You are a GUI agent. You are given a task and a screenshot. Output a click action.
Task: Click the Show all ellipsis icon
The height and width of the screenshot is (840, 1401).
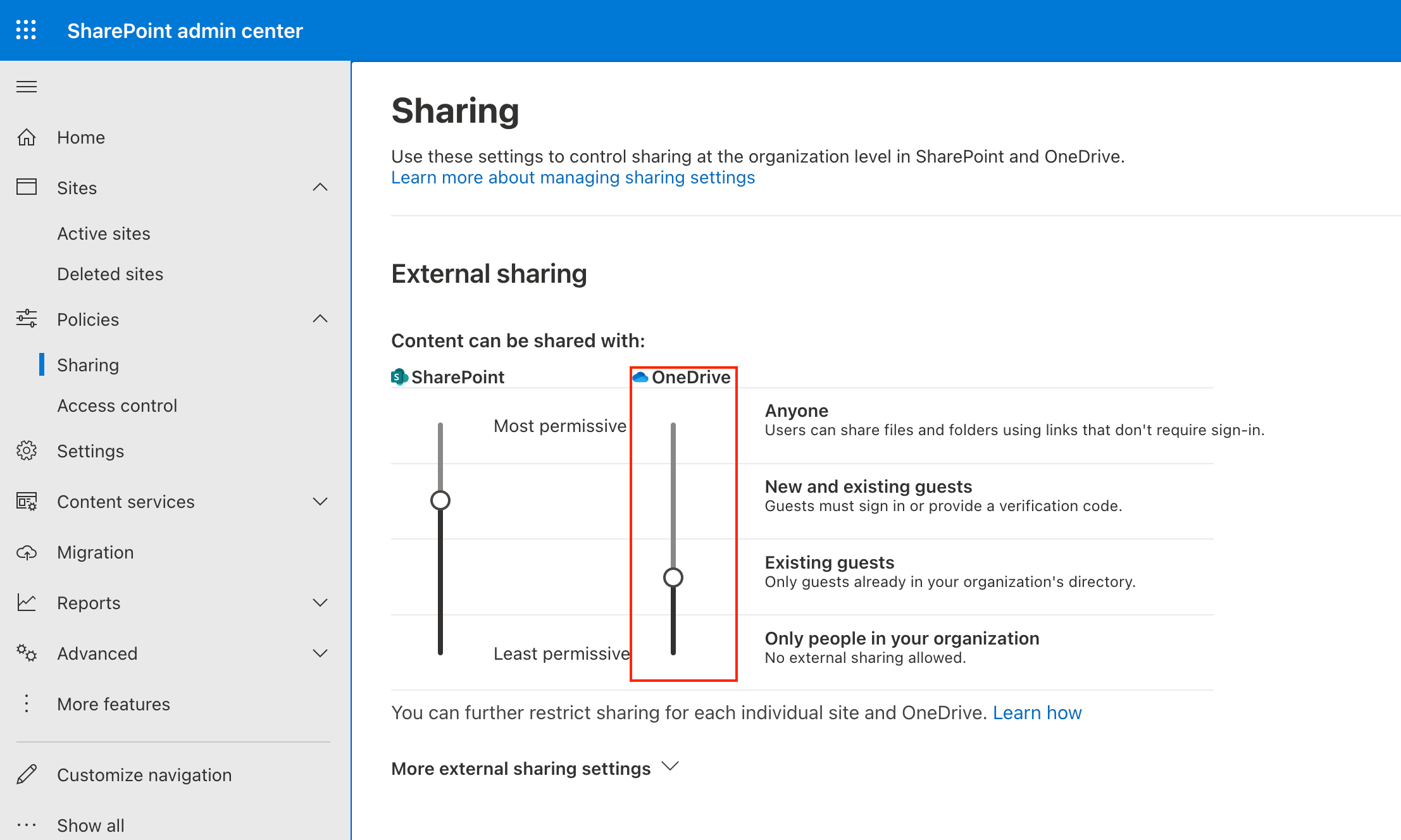27,825
